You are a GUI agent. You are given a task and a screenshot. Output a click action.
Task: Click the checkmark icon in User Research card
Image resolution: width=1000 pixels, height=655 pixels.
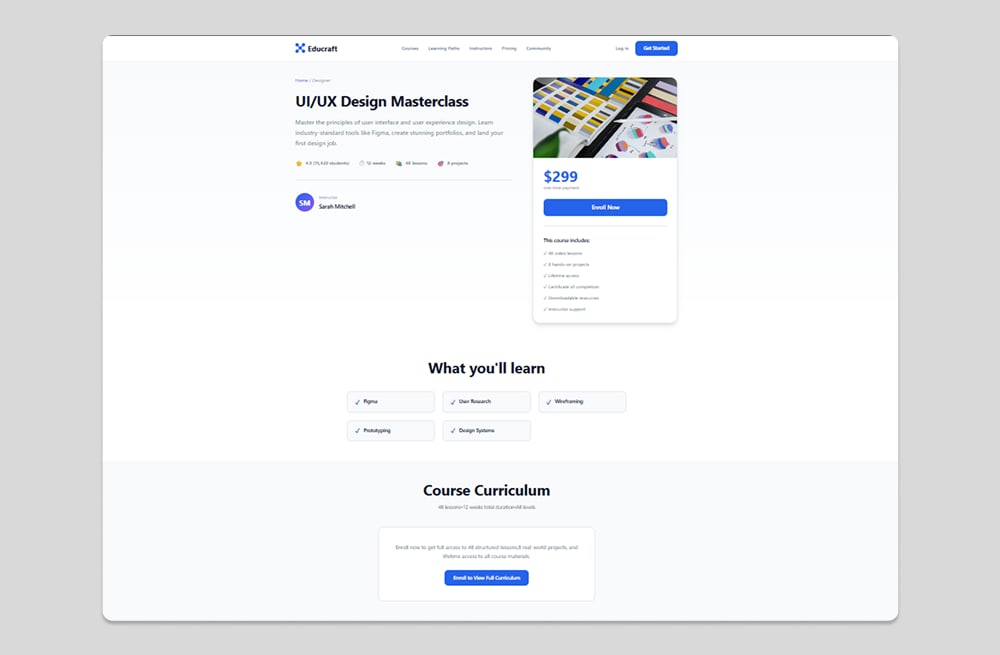453,402
